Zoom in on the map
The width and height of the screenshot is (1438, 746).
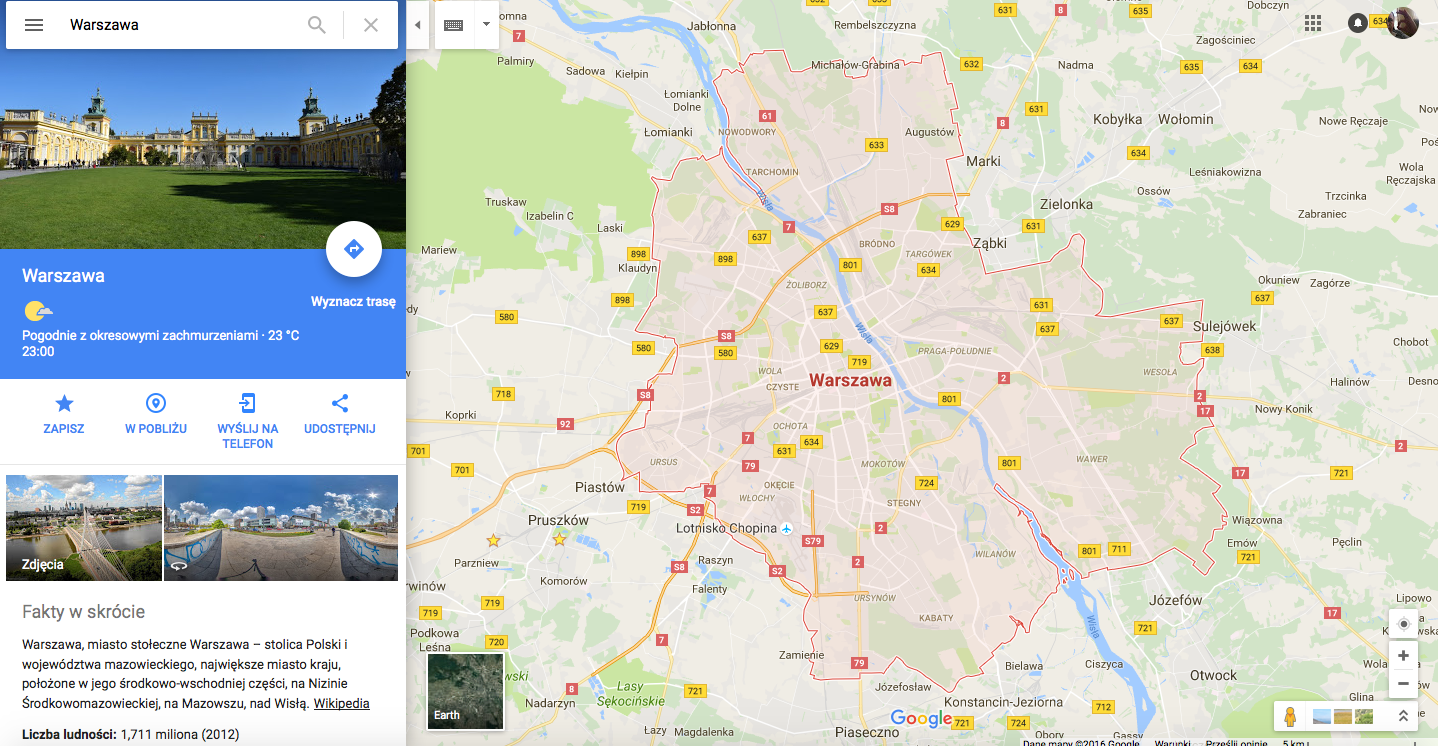click(1403, 656)
